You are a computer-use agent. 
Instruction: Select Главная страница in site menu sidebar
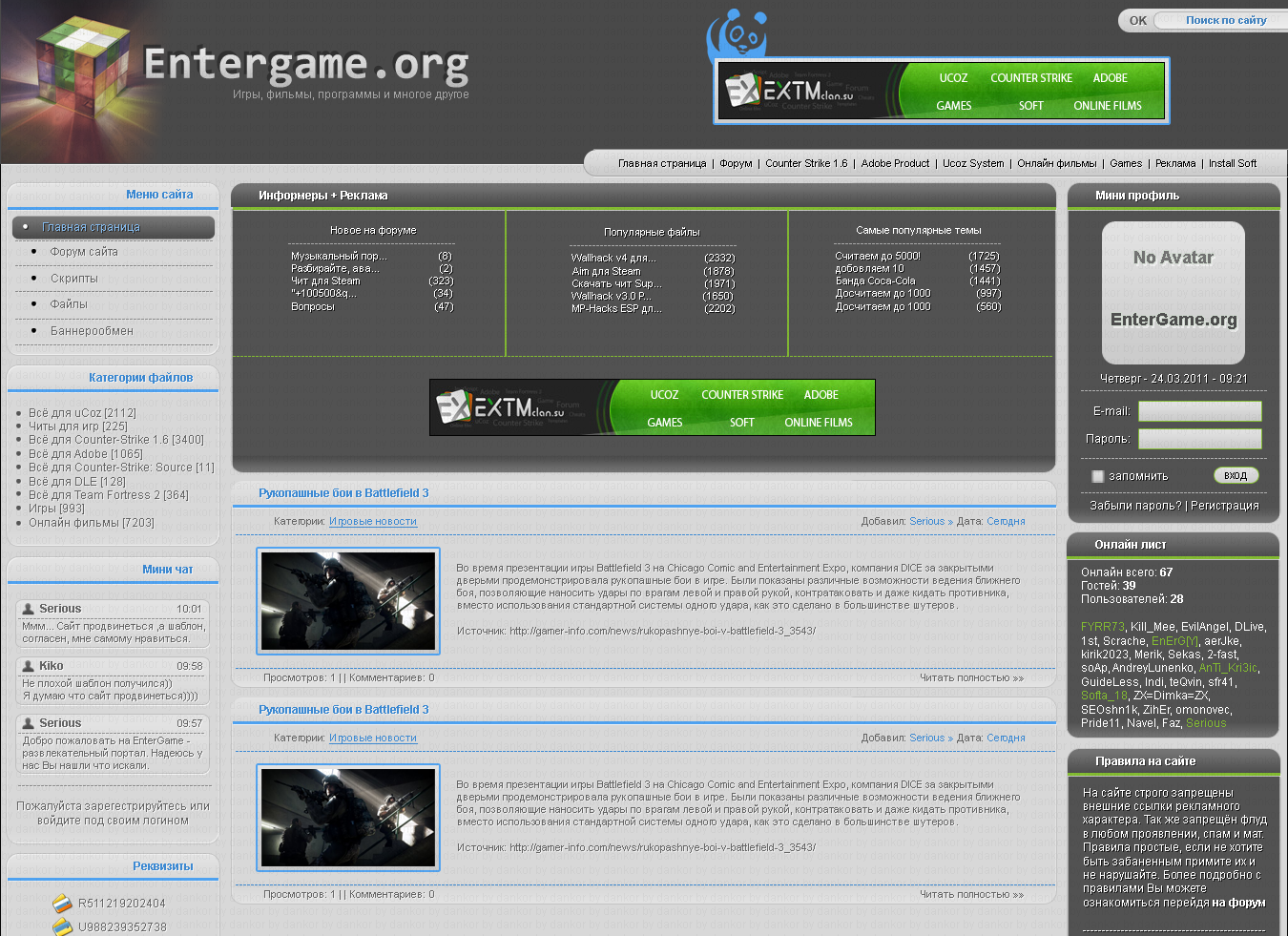pyautogui.click(x=114, y=227)
